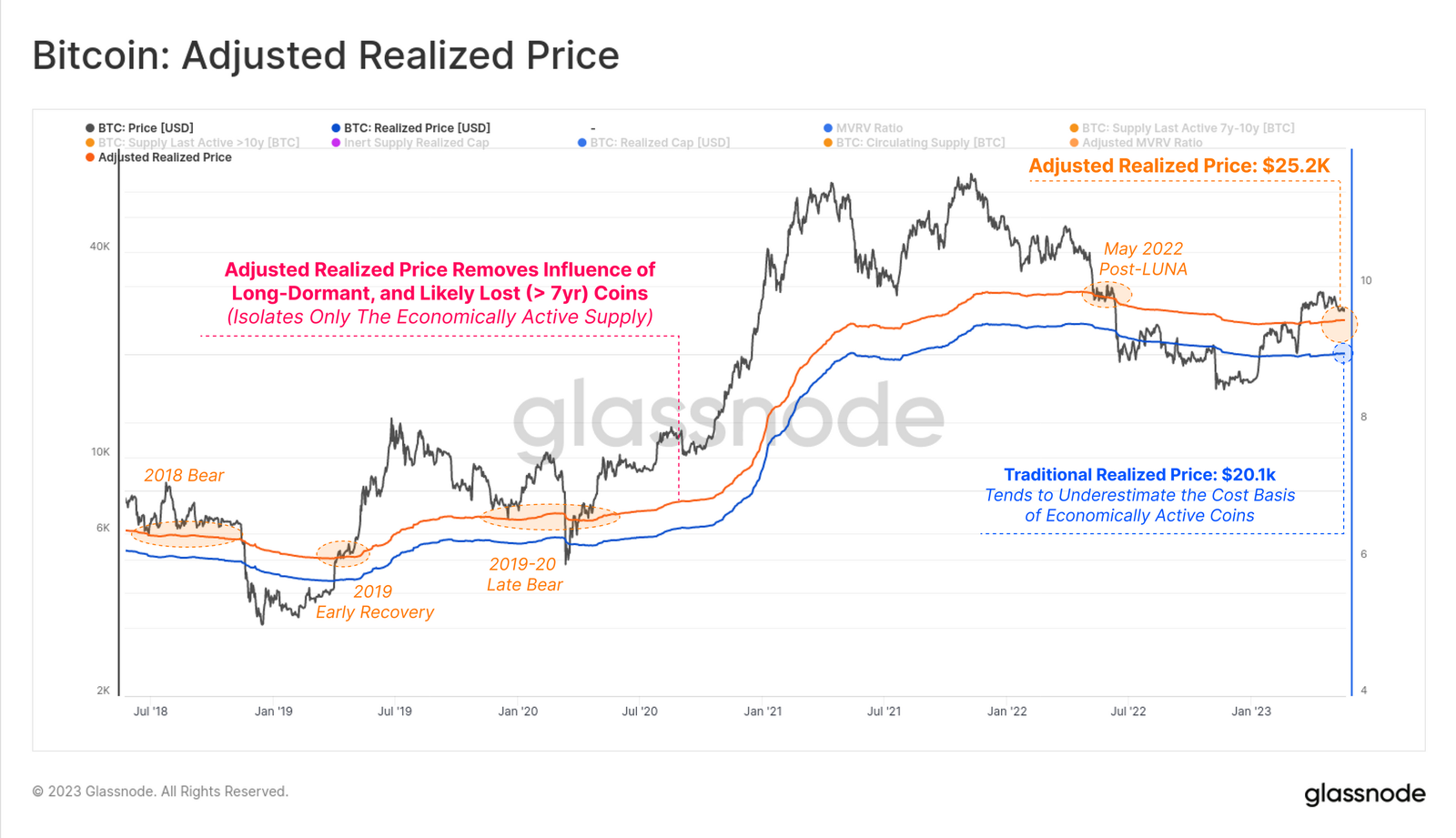
Task: Select the May 2022 Post-LUNA annotation
Action: coord(1143,258)
